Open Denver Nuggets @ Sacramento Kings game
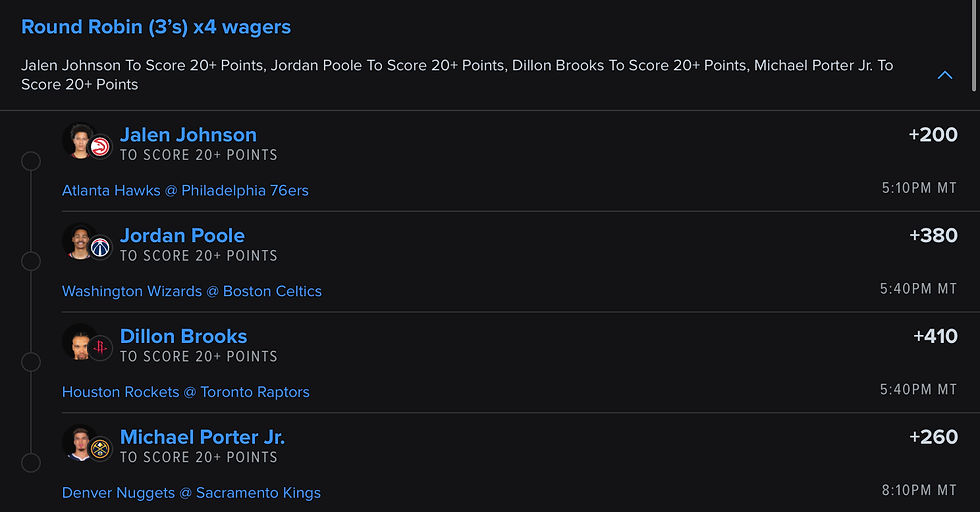The image size is (980, 512). (x=191, y=493)
